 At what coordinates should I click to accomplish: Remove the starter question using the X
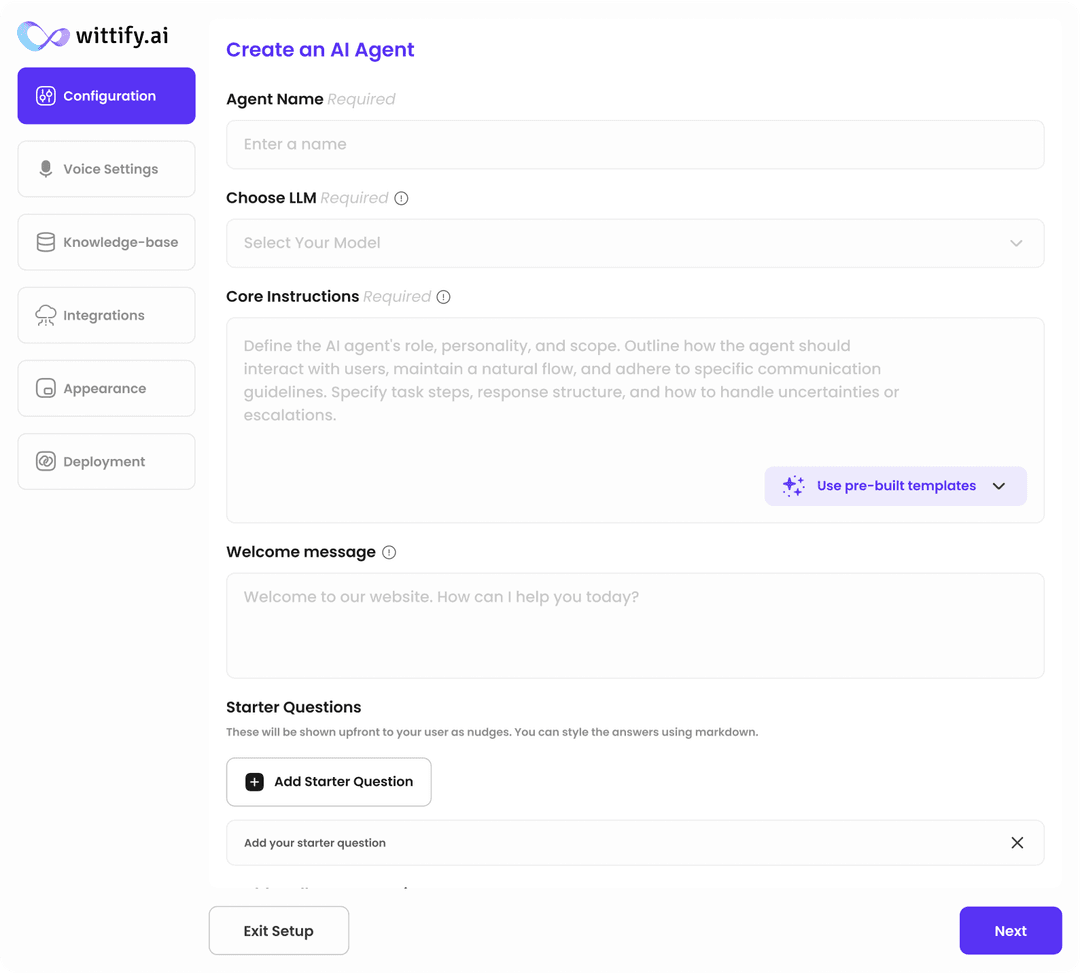click(1017, 842)
